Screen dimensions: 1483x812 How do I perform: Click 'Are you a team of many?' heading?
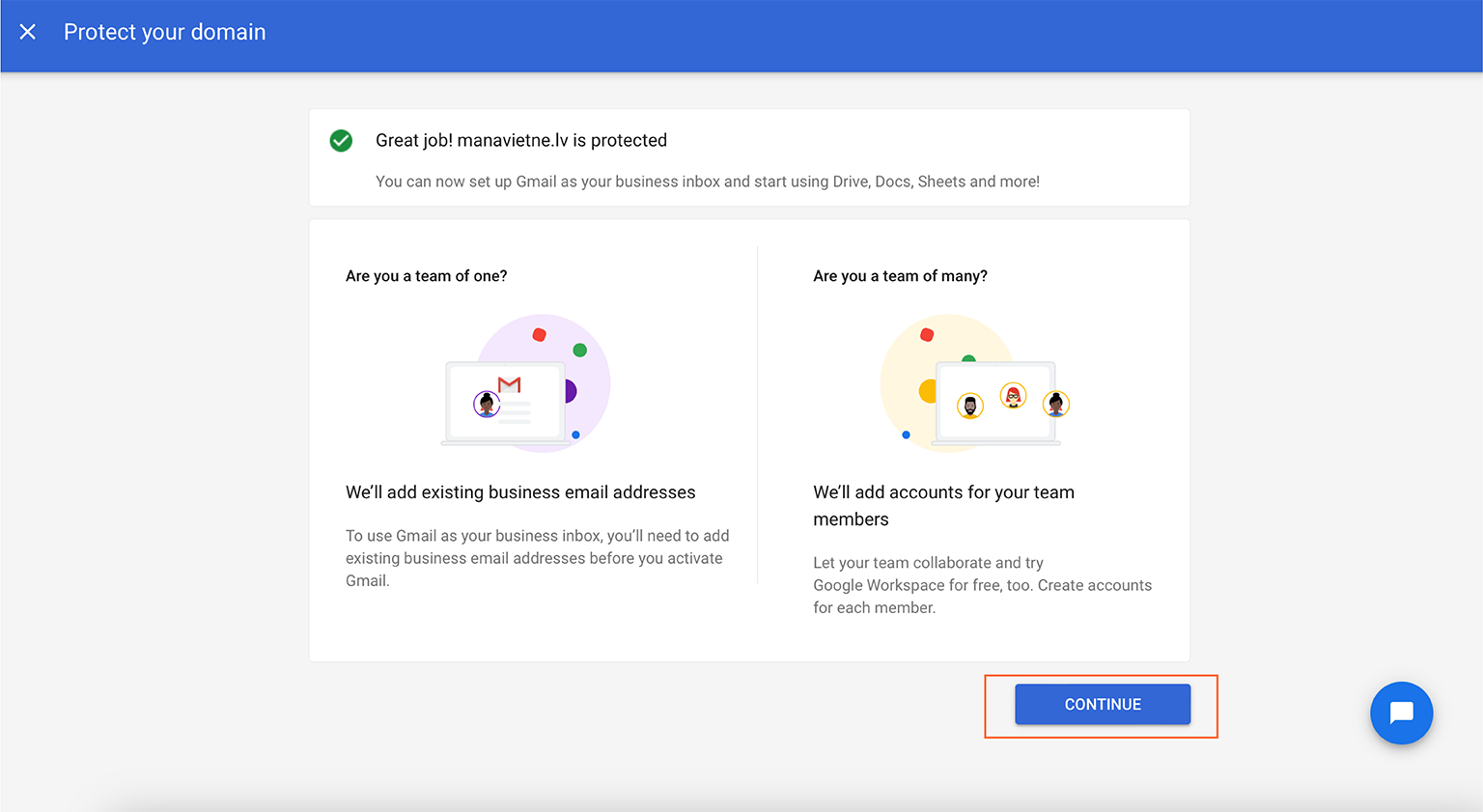coord(901,276)
